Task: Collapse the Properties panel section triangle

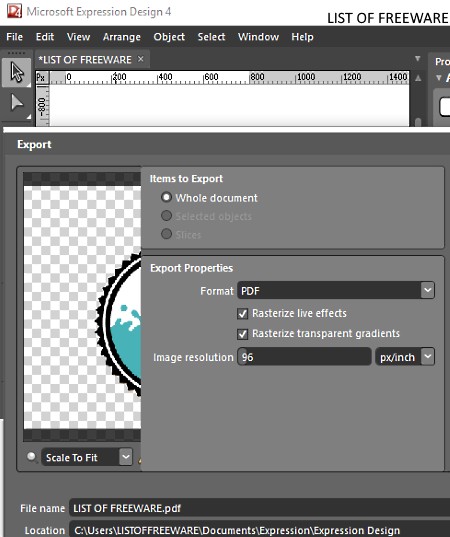Action: [x=439, y=78]
